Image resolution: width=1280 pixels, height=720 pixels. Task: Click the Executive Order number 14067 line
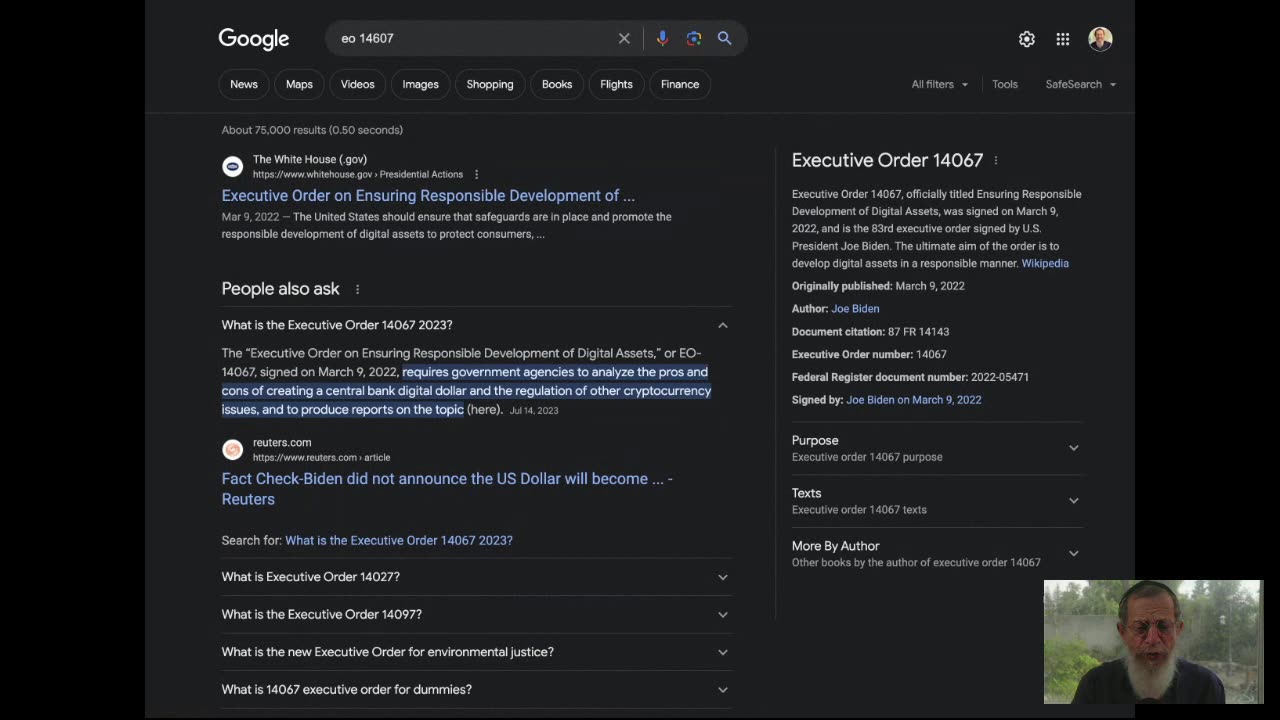[869, 354]
